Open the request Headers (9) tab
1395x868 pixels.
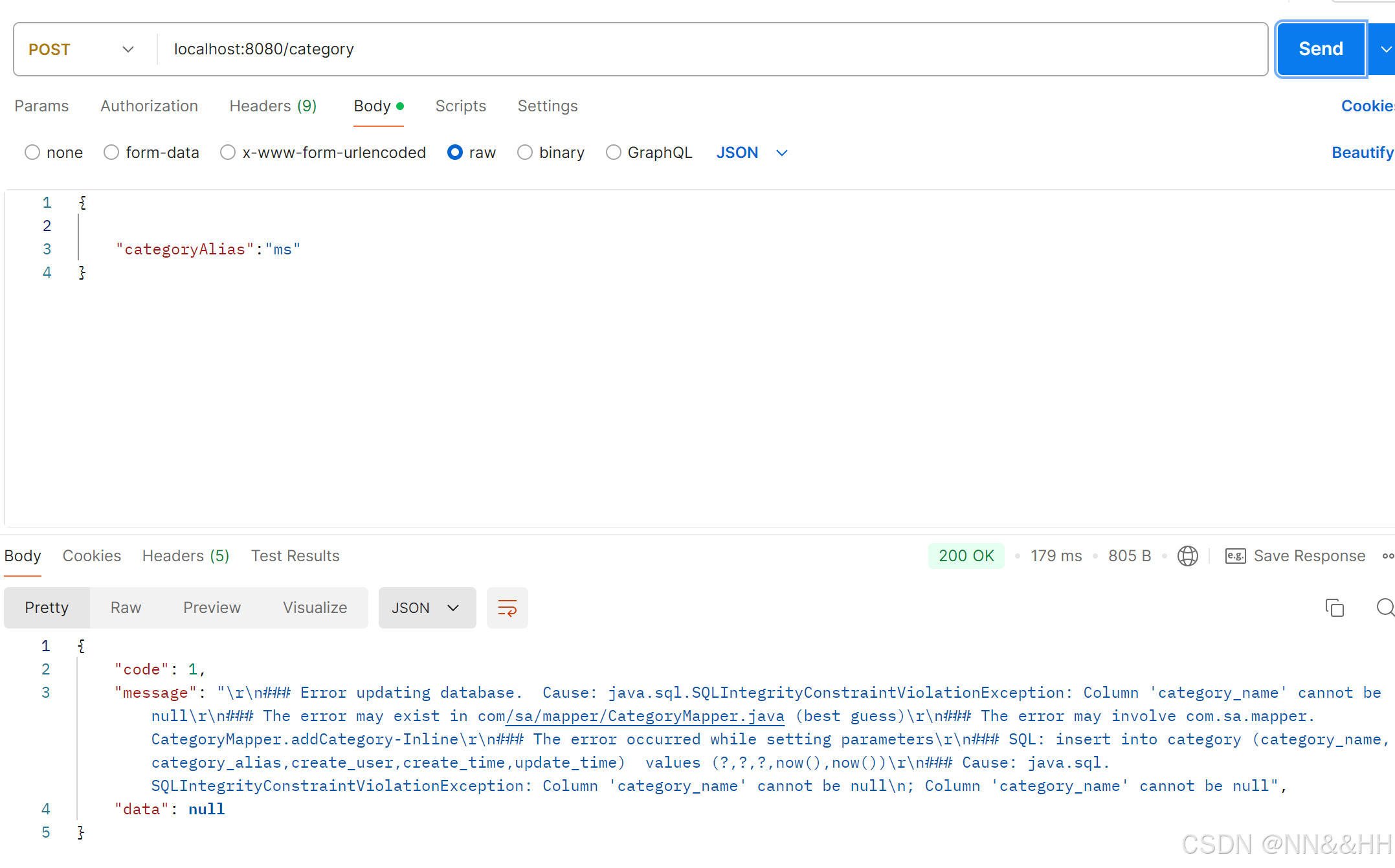(x=273, y=106)
